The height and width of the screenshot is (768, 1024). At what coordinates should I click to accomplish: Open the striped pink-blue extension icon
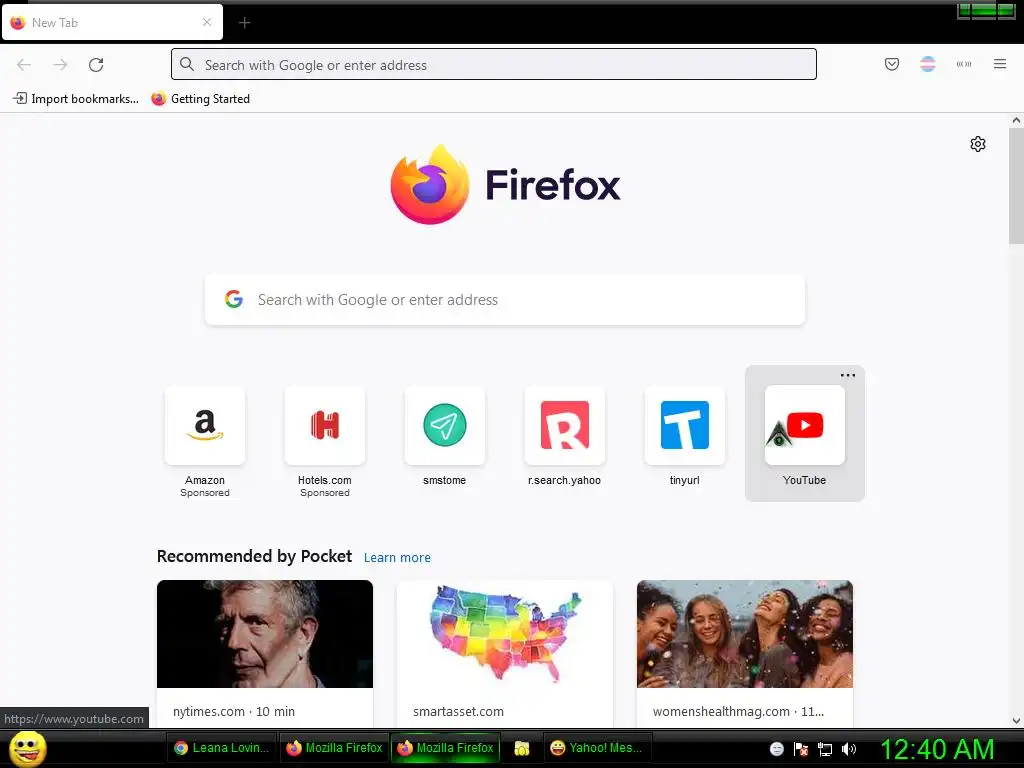click(x=927, y=64)
